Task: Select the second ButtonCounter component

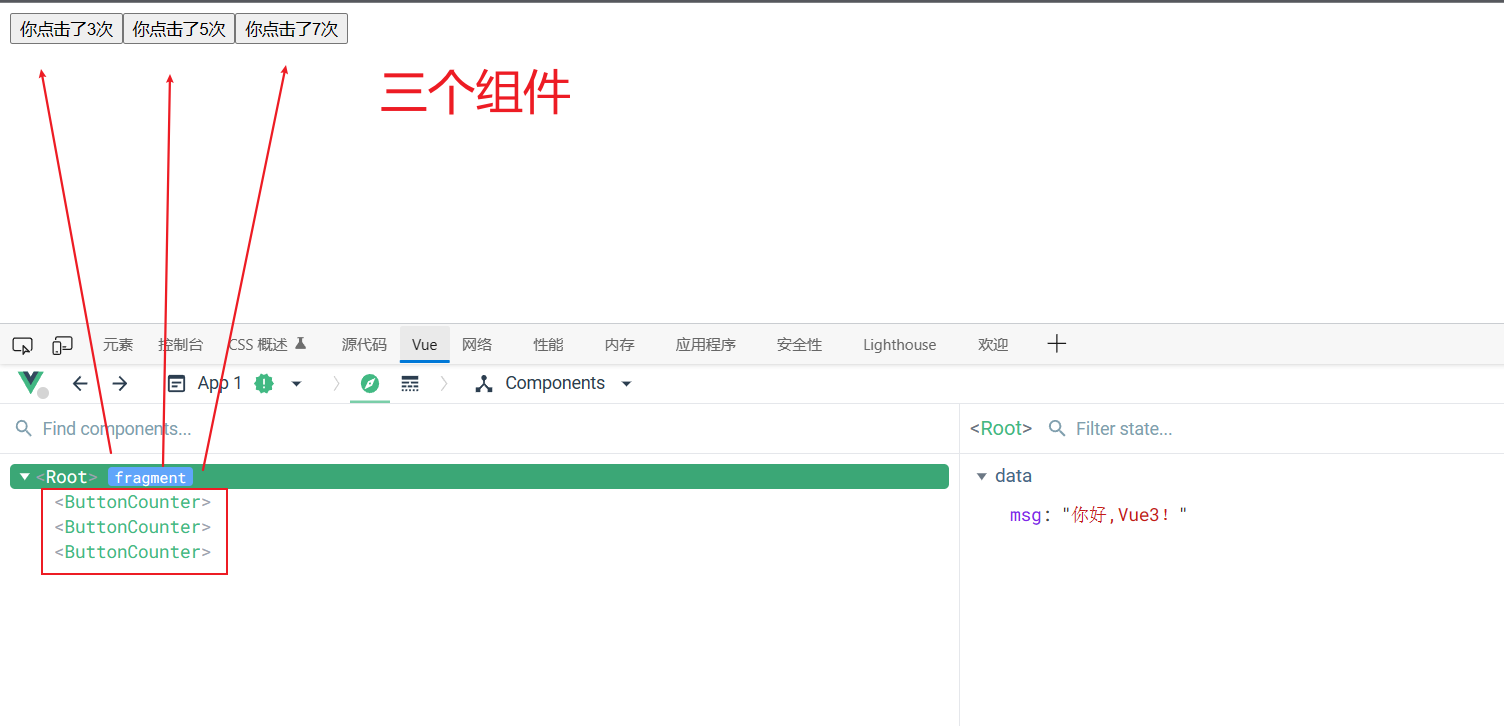Action: 133,527
